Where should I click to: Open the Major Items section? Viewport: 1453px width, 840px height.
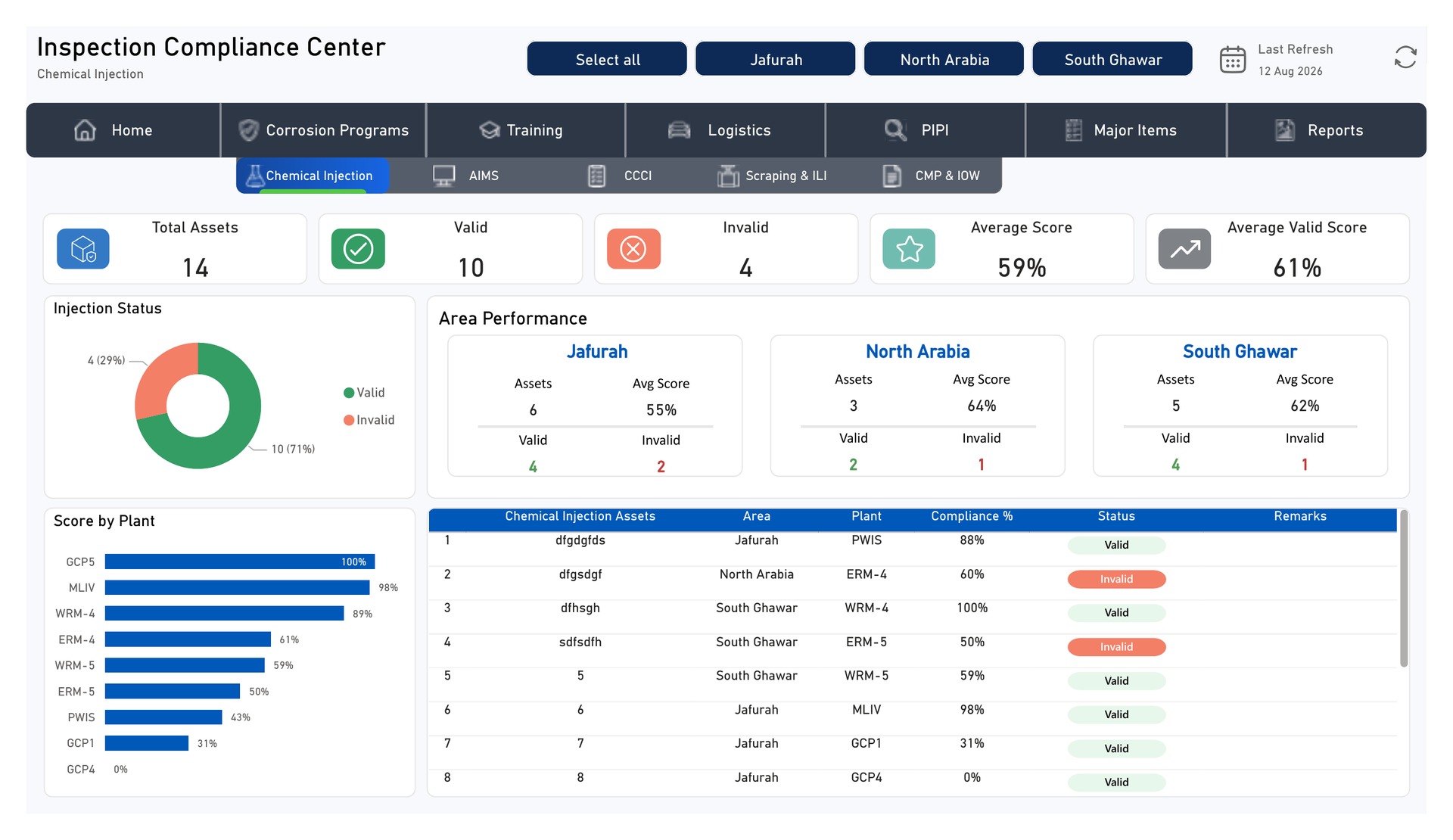click(x=1126, y=130)
